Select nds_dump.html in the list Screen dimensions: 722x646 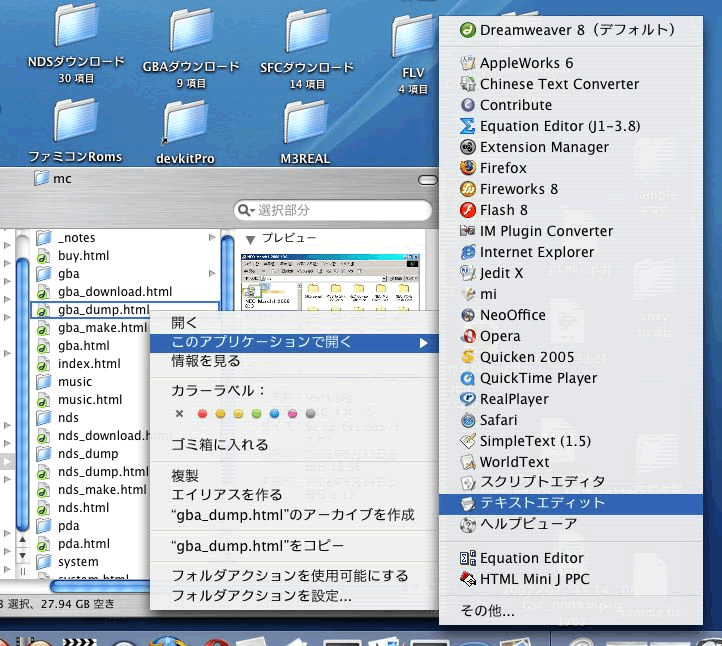[x=92, y=471]
